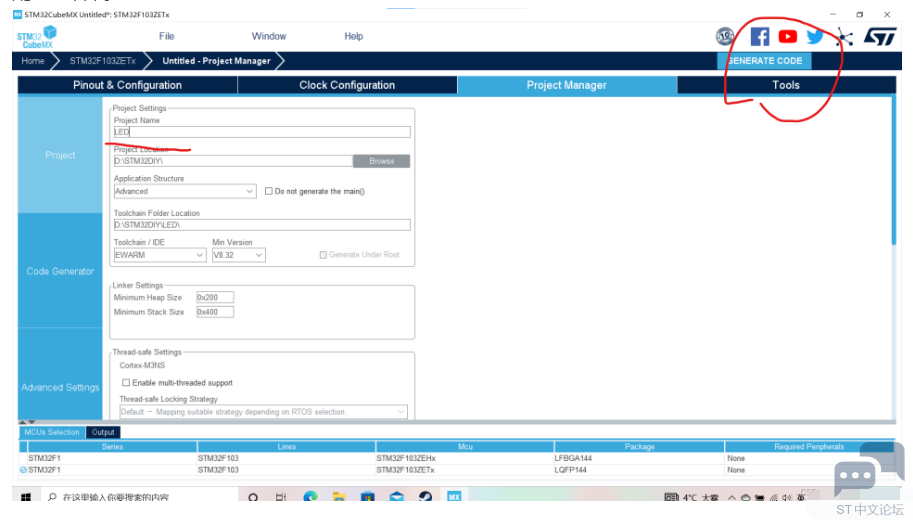Click the STM32F103ZETx breadcrumb
The height and width of the screenshot is (525, 913).
tap(102, 61)
